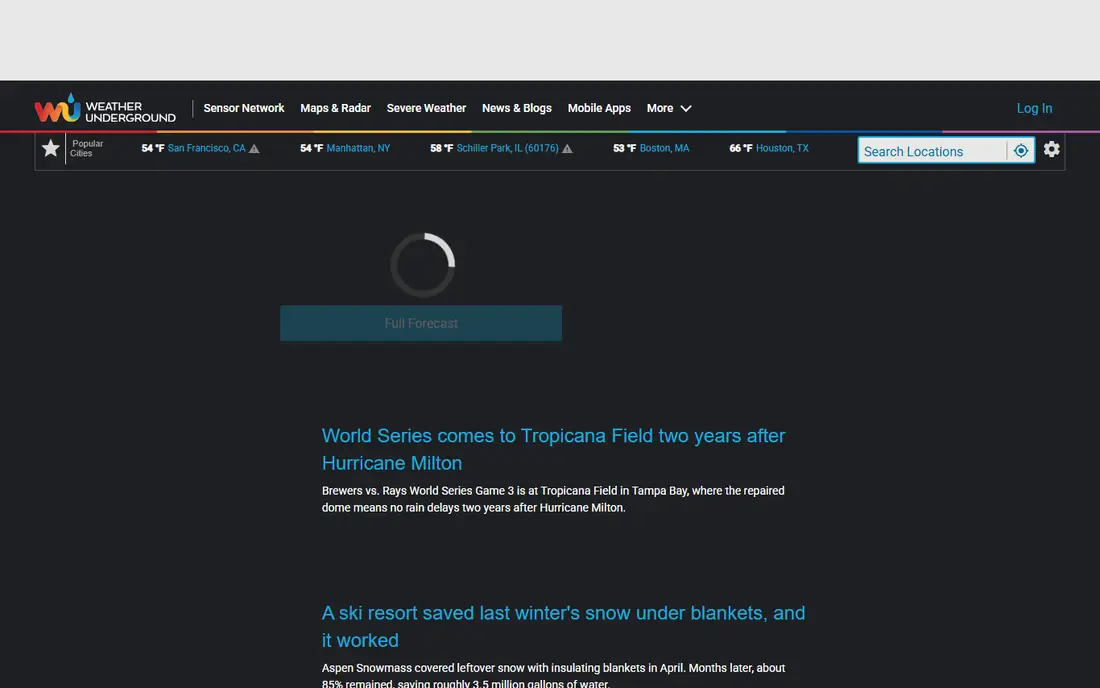Open Severe Weather menu
The image size is (1100, 688).
point(426,108)
